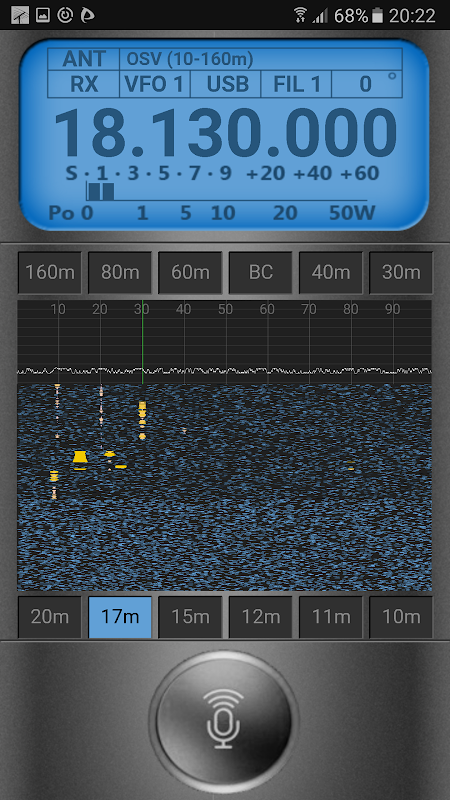This screenshot has height=800, width=450.
Task: Switch to the 11m band
Action: (x=331, y=617)
